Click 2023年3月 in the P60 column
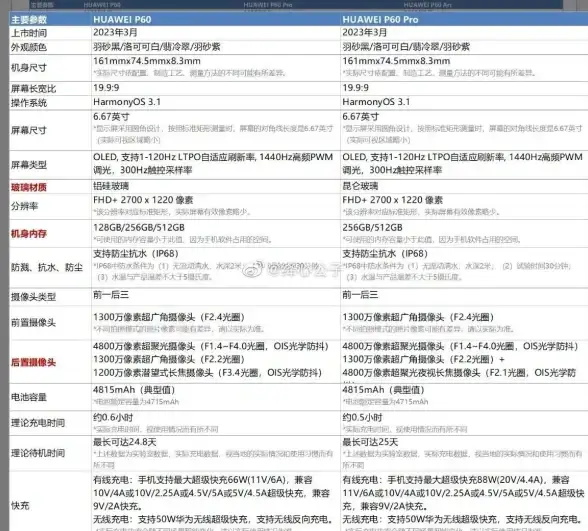588x531 pixels. pos(115,33)
